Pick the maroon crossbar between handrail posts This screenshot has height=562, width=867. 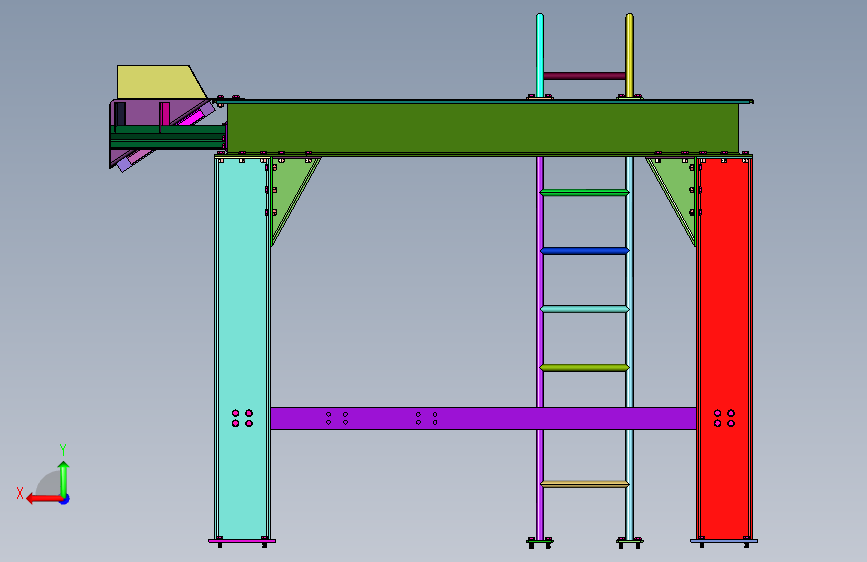pos(584,76)
